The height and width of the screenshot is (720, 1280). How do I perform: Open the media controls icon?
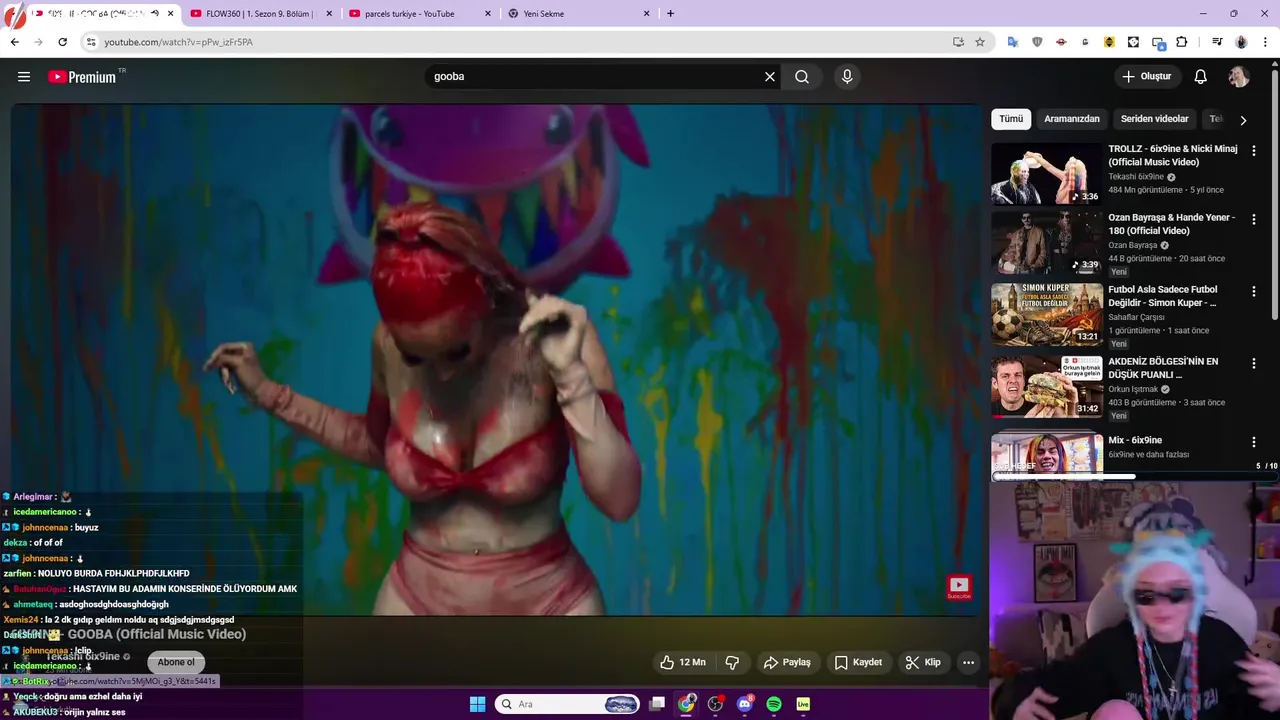1217,42
